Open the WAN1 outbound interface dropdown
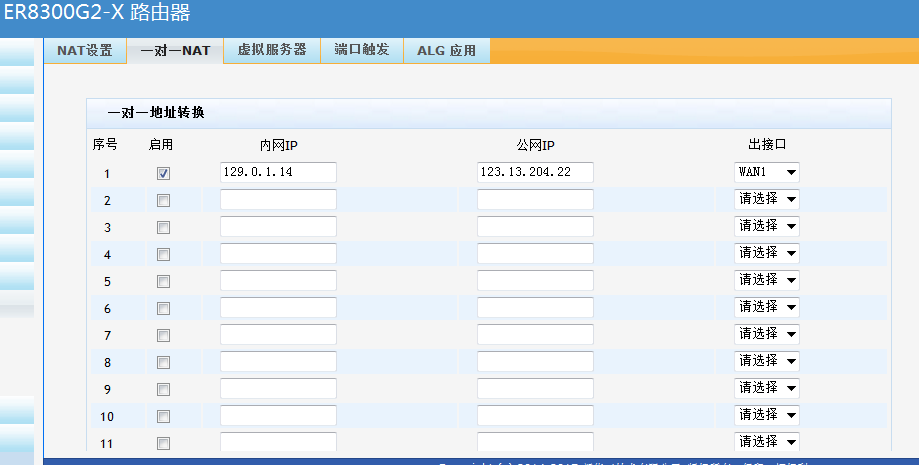 pyautogui.click(x=767, y=172)
